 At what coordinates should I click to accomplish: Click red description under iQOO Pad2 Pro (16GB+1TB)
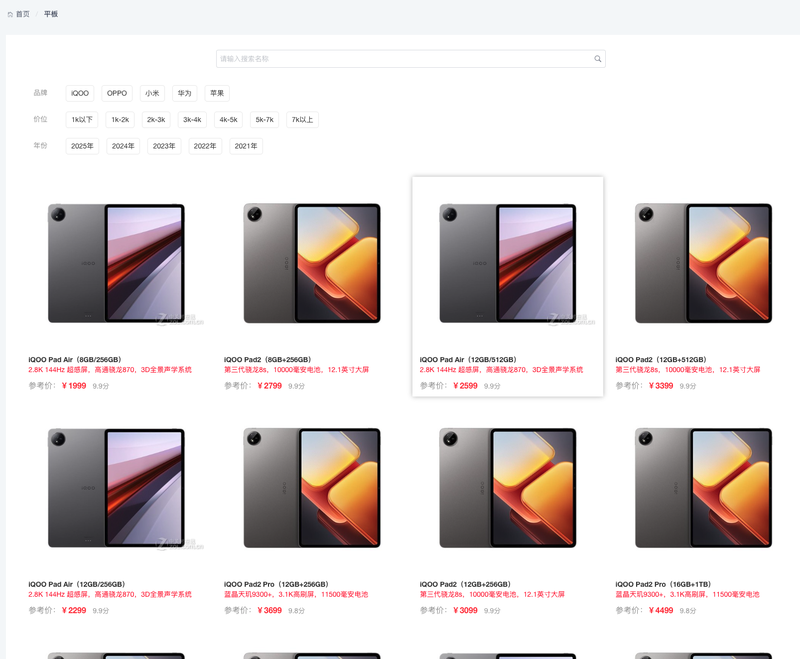click(687, 594)
